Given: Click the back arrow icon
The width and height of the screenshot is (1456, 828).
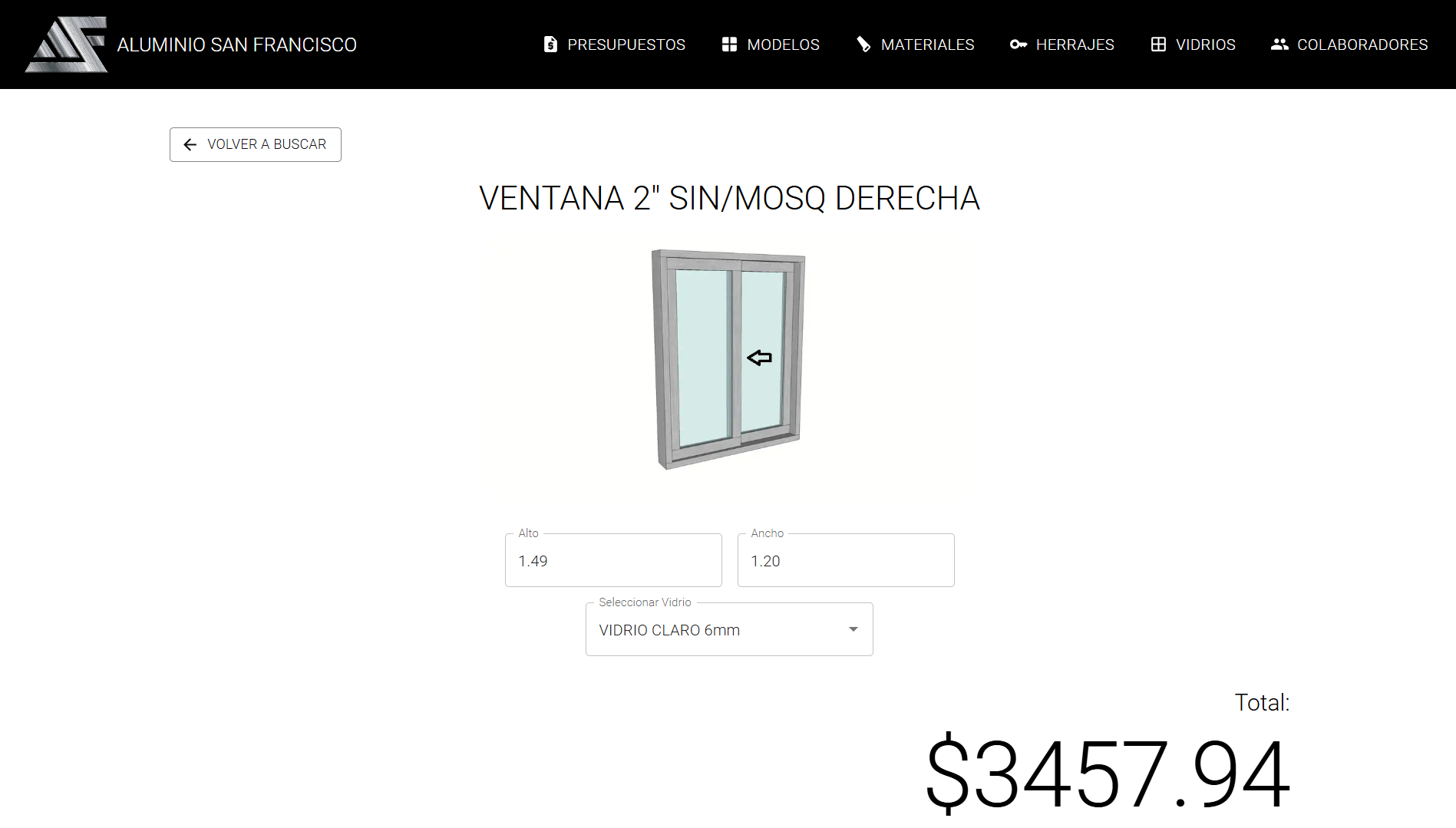Looking at the screenshot, I should (190, 144).
